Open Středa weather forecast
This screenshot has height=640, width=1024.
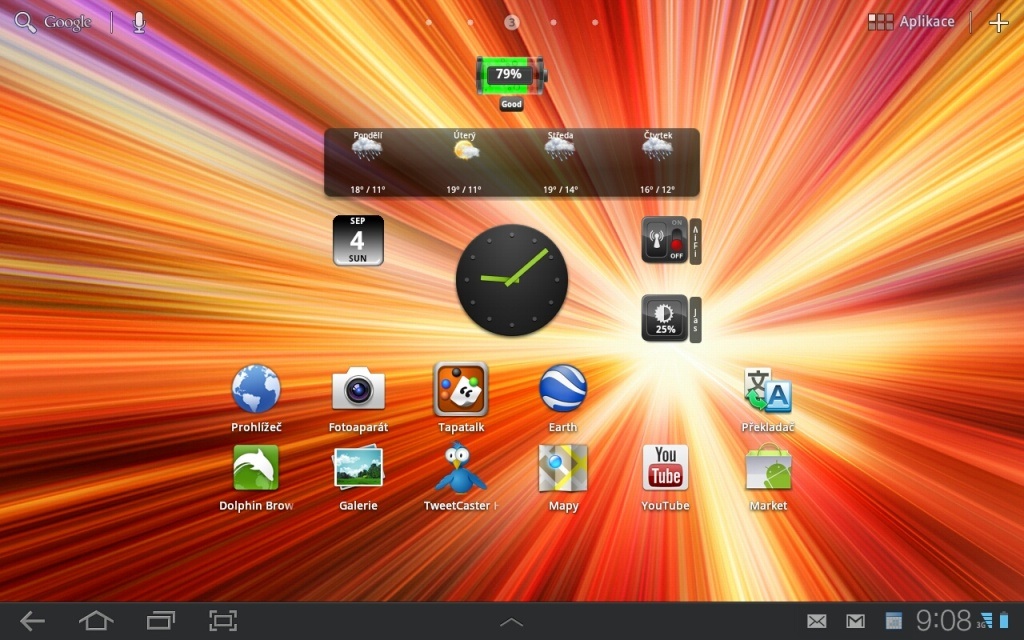[x=560, y=163]
